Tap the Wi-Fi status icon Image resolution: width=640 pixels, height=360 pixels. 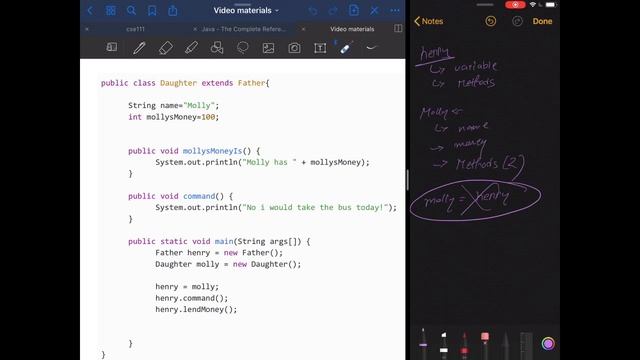coord(533,4)
